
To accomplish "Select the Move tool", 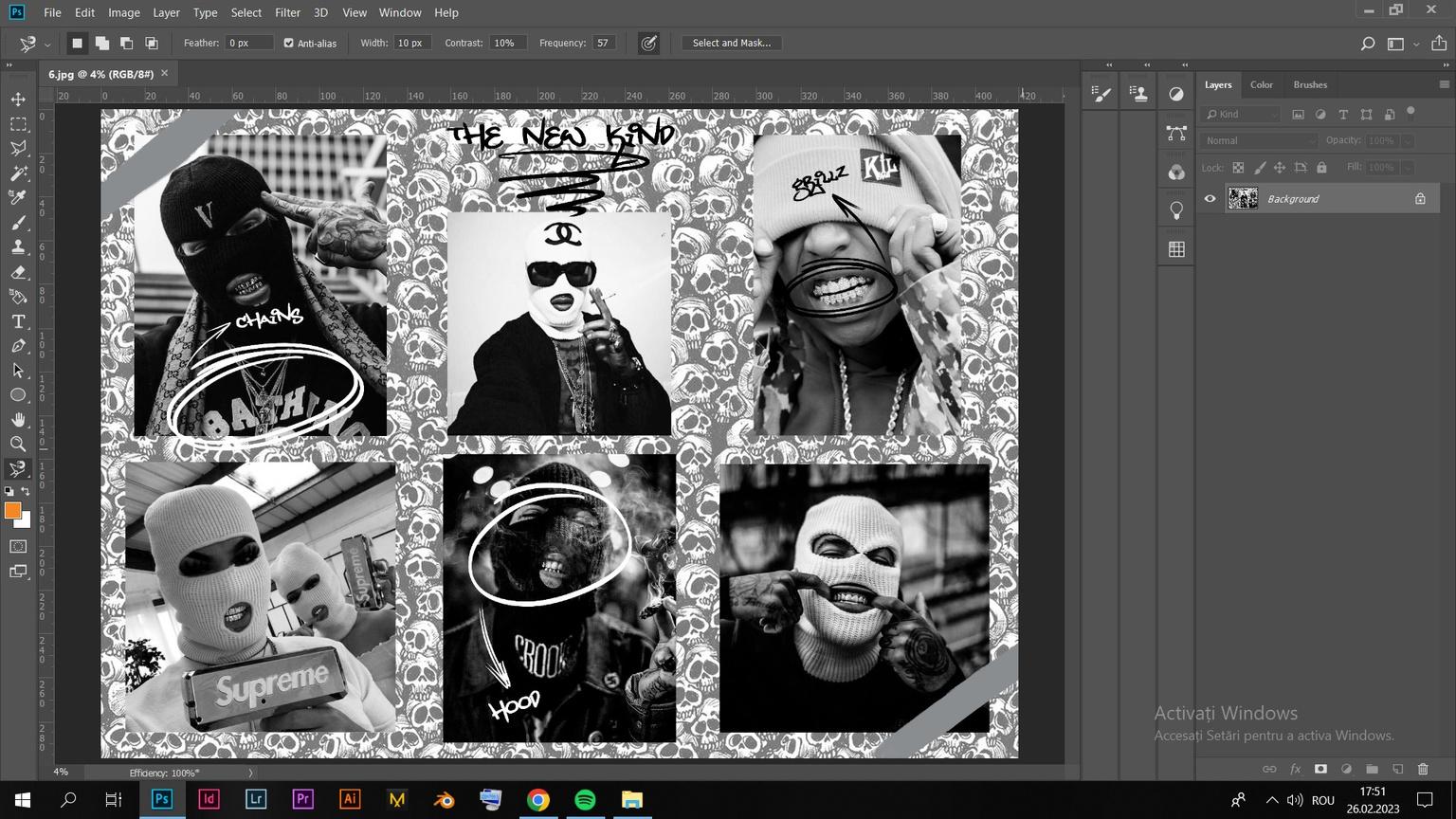I will pos(18,100).
